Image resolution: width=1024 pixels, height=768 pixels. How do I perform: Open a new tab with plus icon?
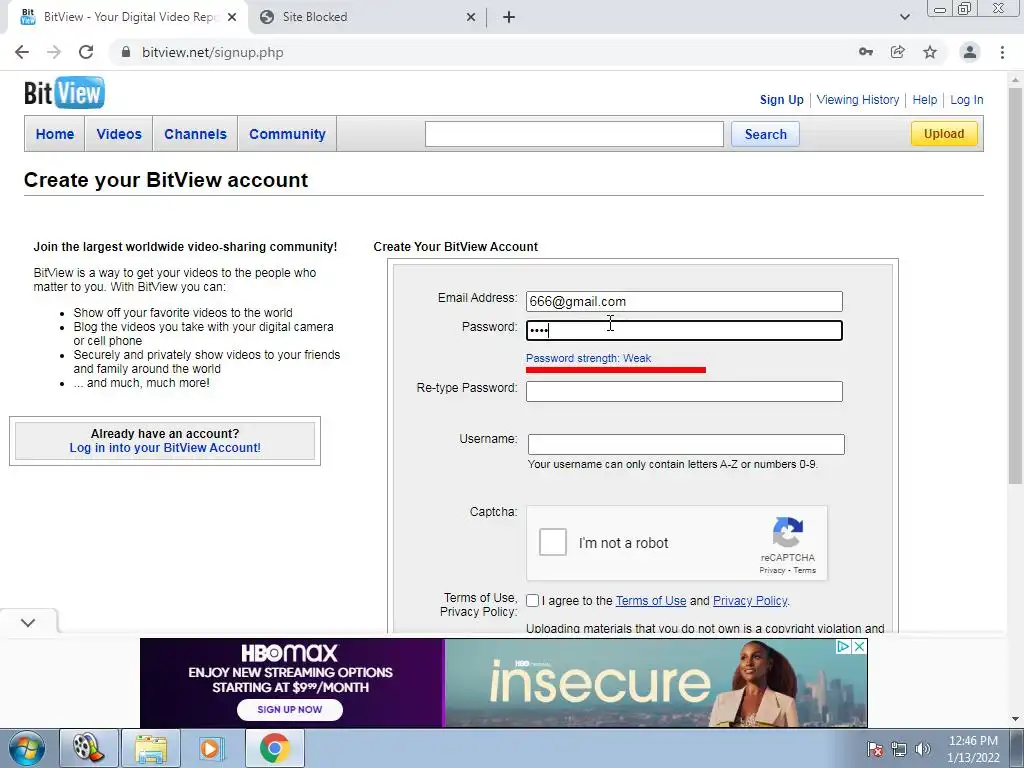509,17
